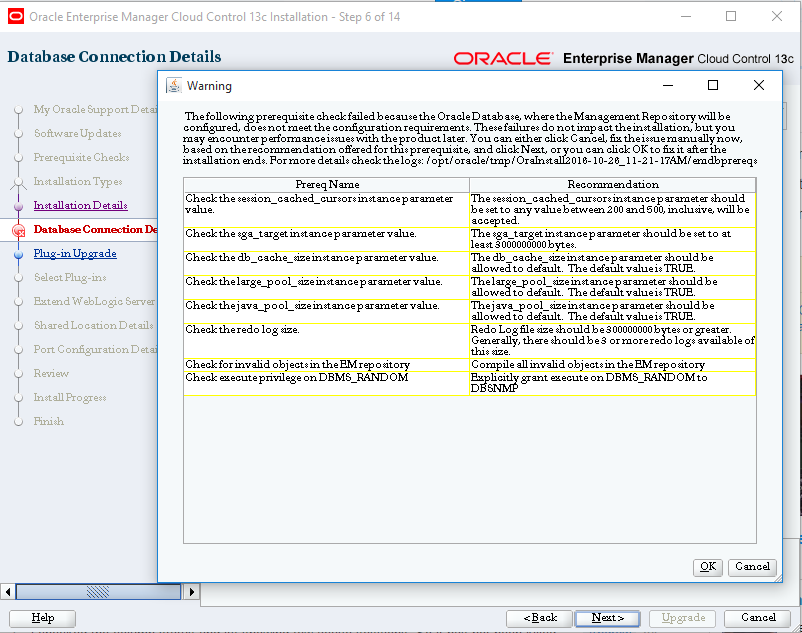The image size is (802, 633).
Task: Click the Oracle icon in the installer title bar
Action: click(x=15, y=17)
